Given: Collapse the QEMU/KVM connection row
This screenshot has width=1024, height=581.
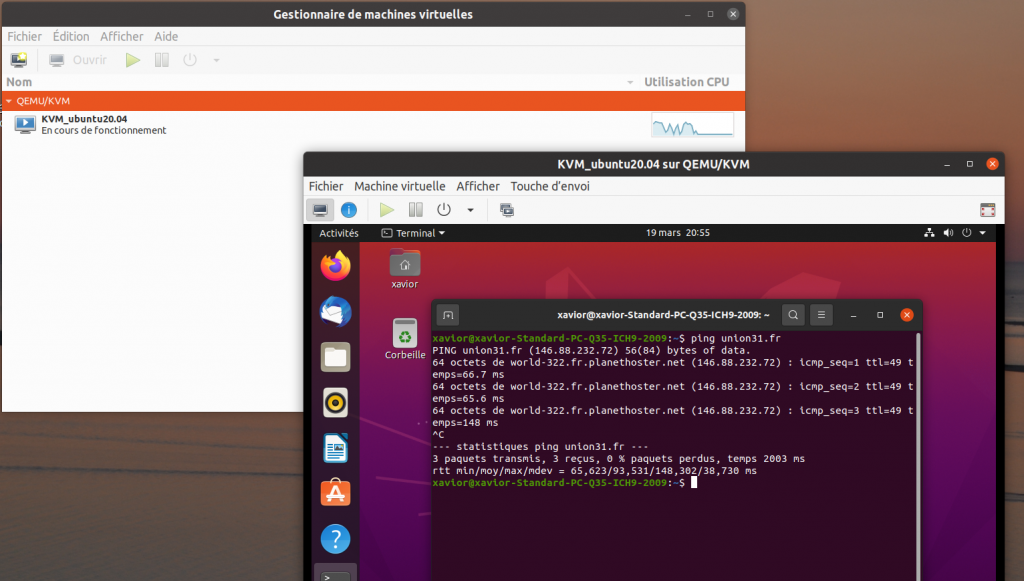Looking at the screenshot, I should pyautogui.click(x=8, y=101).
